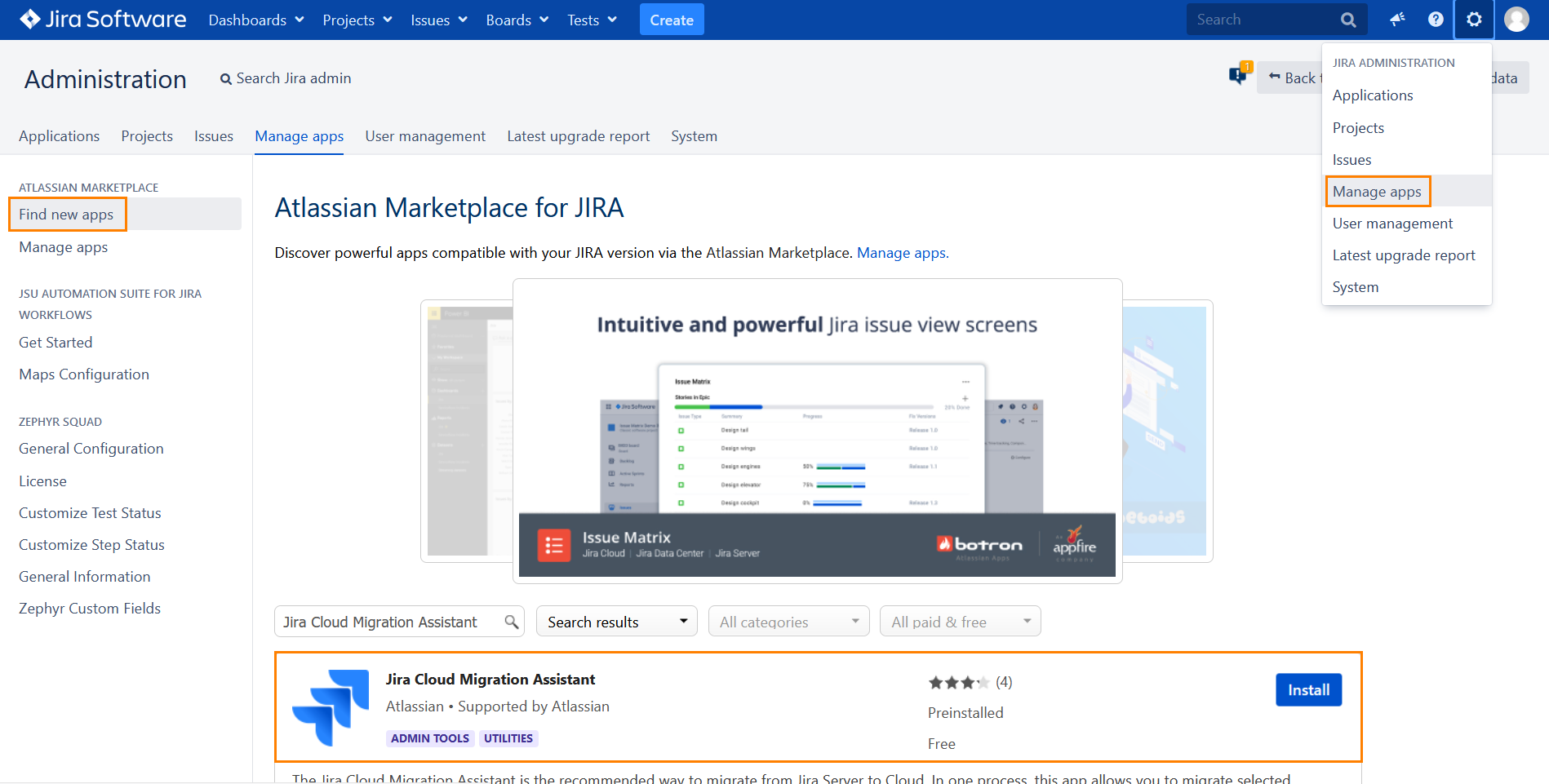The width and height of the screenshot is (1549, 784).
Task: Click the Jira Cloud Migration Assistant logo
Action: 331,707
